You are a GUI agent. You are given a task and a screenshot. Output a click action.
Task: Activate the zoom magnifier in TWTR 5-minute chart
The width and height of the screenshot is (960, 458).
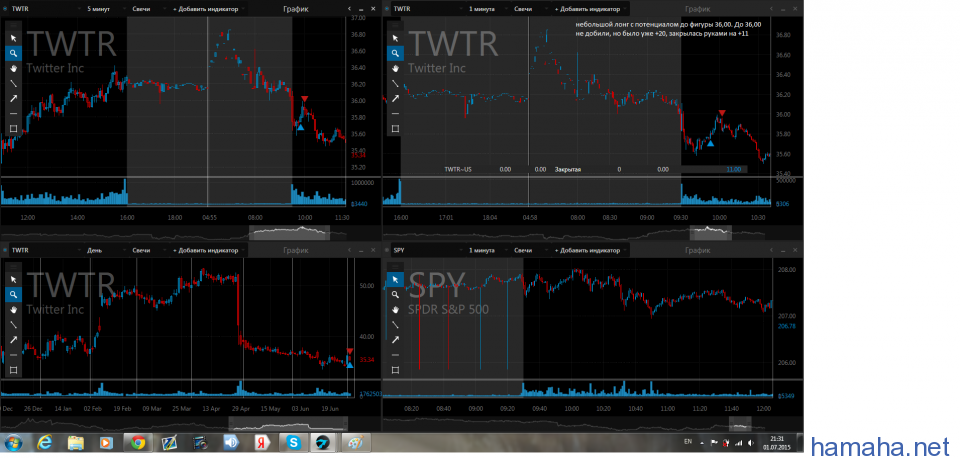[13, 53]
